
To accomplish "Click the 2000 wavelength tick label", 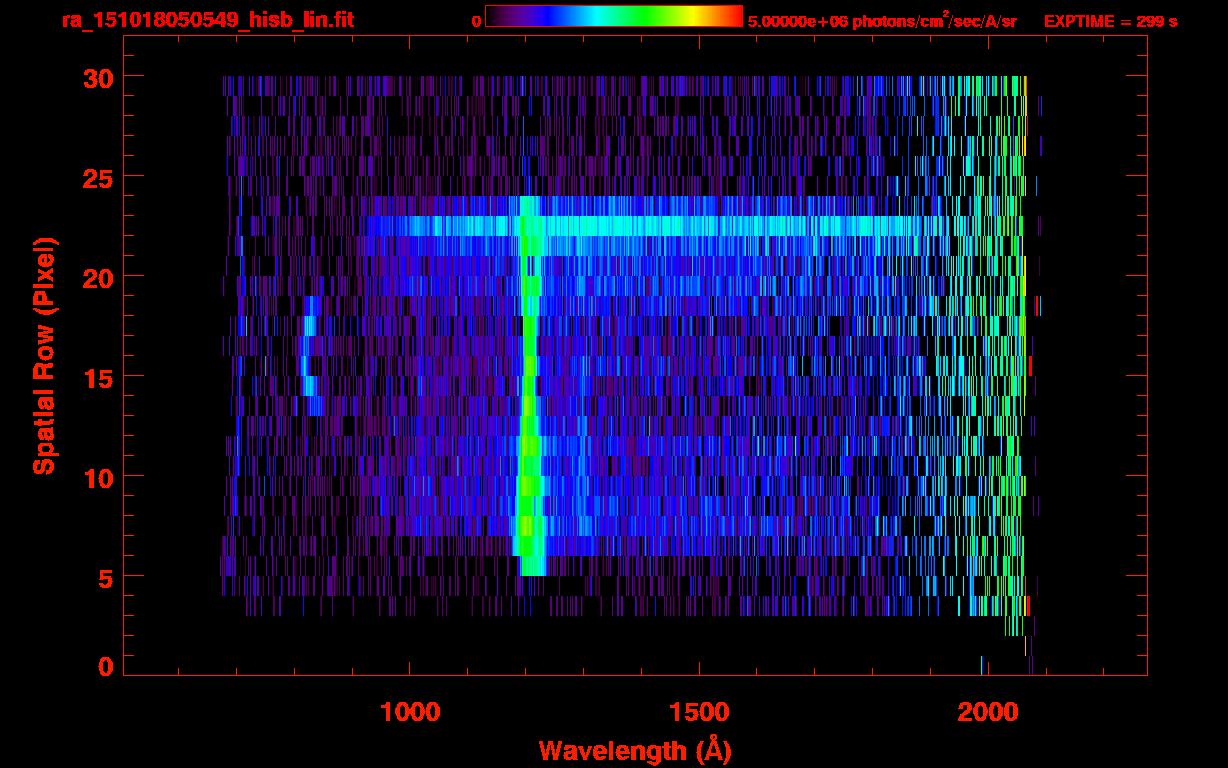I will (x=986, y=712).
